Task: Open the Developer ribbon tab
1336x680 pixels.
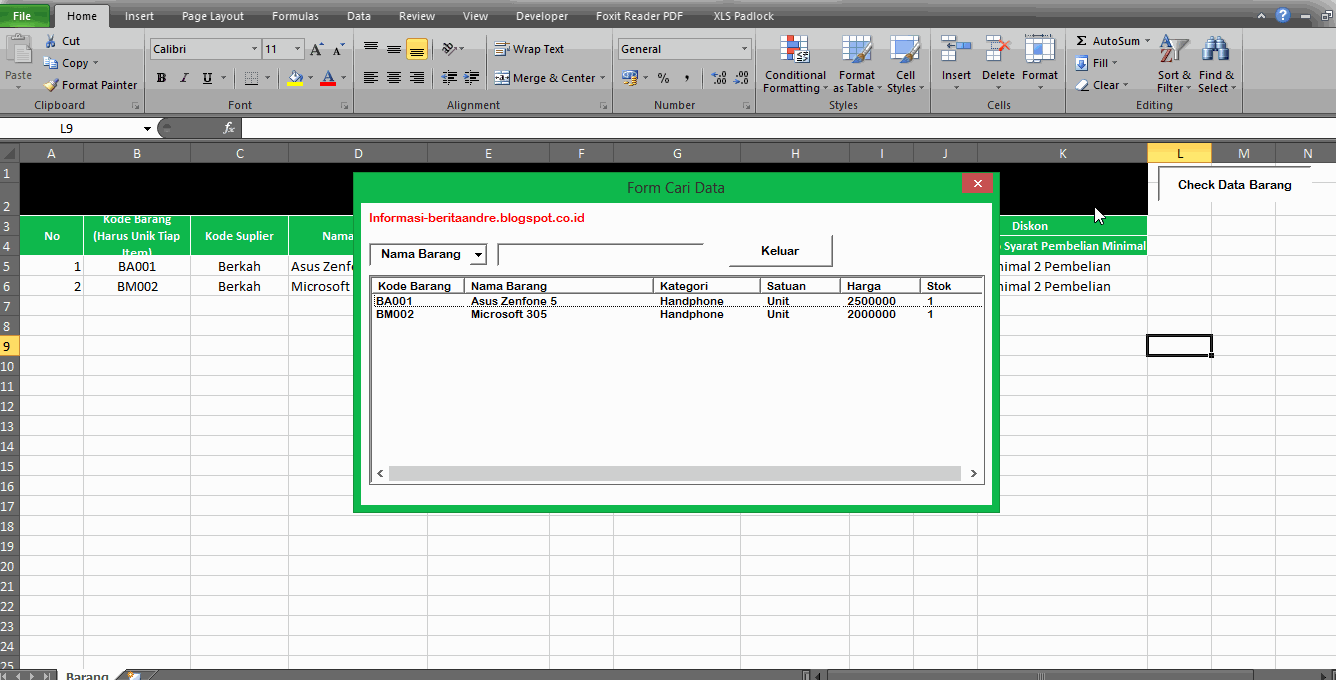Action: (x=542, y=15)
